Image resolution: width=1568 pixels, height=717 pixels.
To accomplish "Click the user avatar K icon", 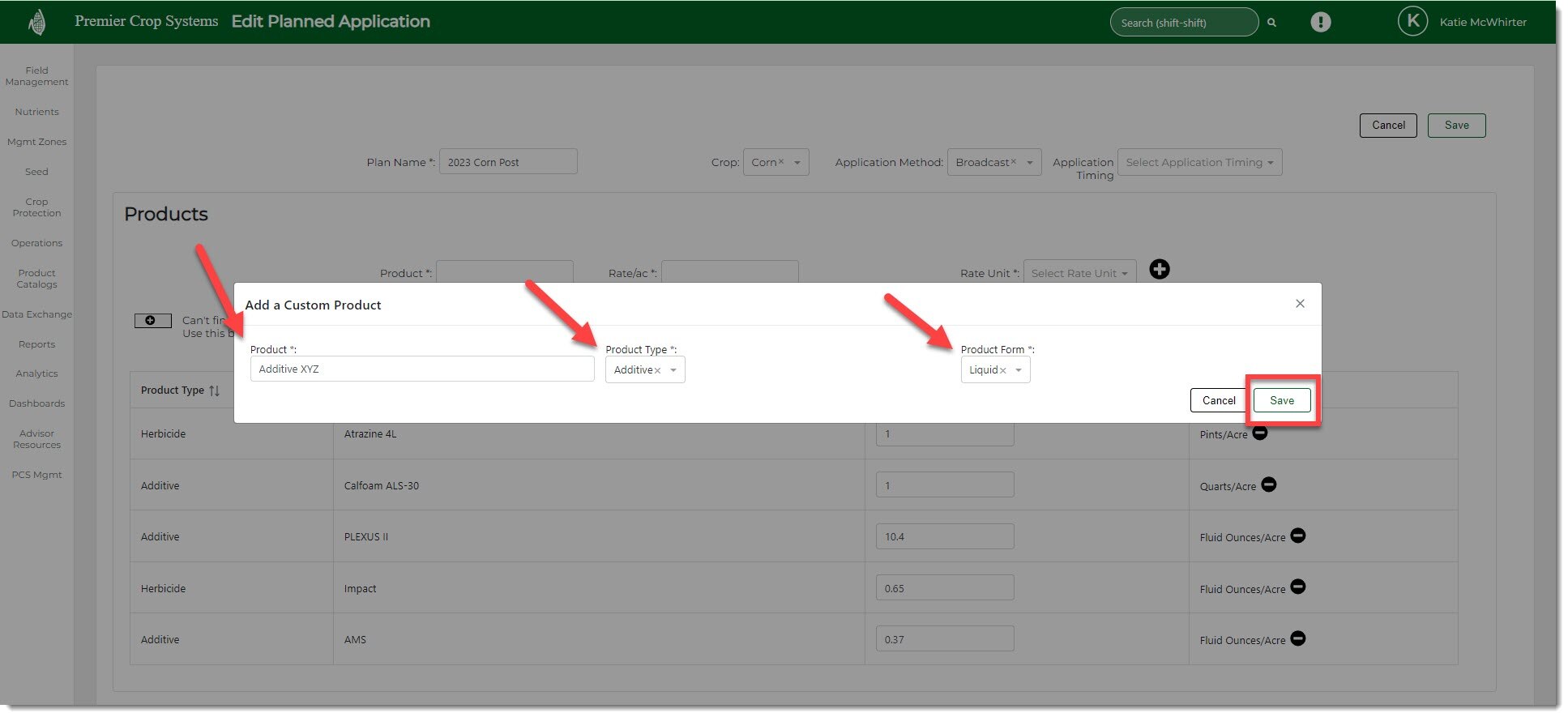I will pyautogui.click(x=1412, y=22).
